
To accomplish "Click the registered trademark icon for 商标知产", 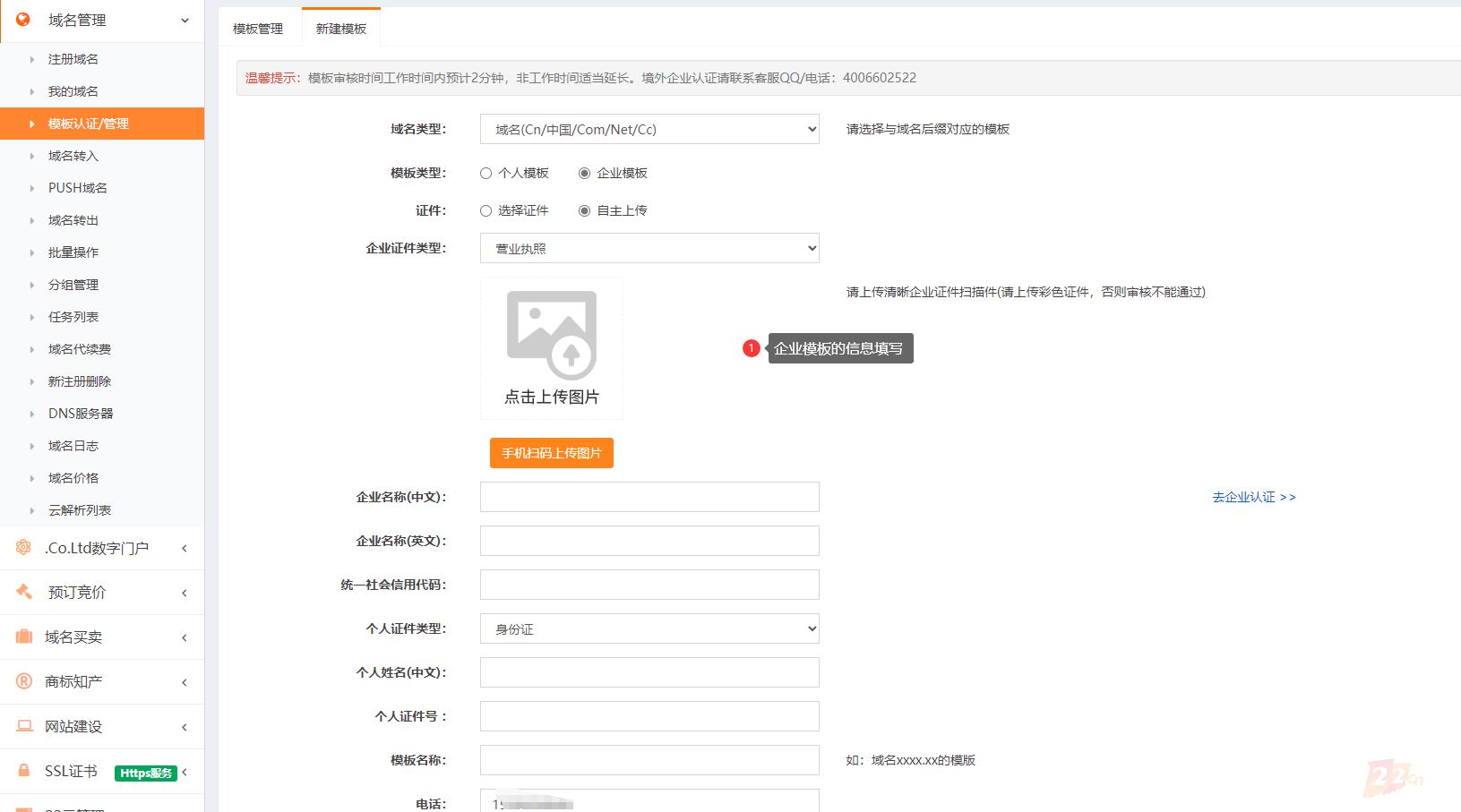I will pos(24,681).
